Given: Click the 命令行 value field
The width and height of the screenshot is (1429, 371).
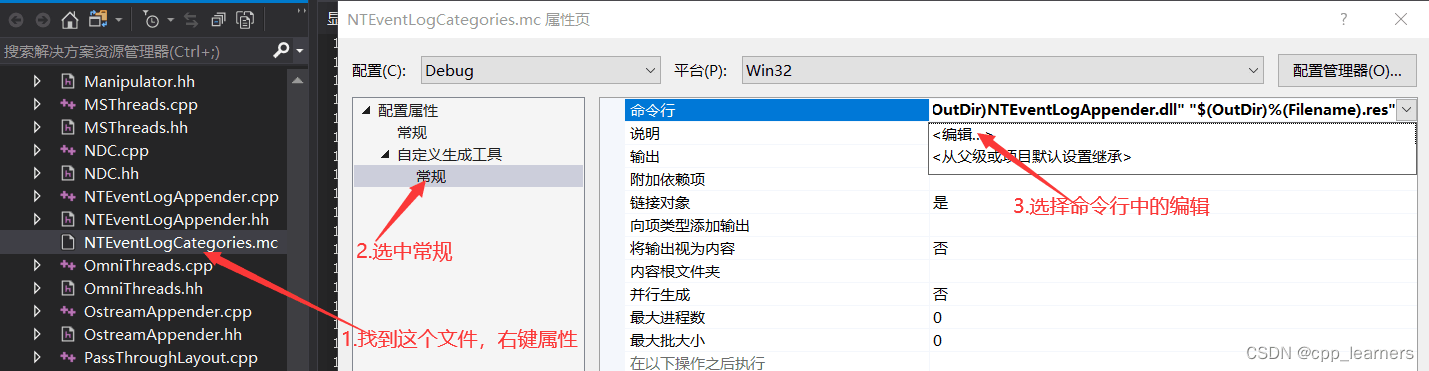Looking at the screenshot, I should 1163,110.
